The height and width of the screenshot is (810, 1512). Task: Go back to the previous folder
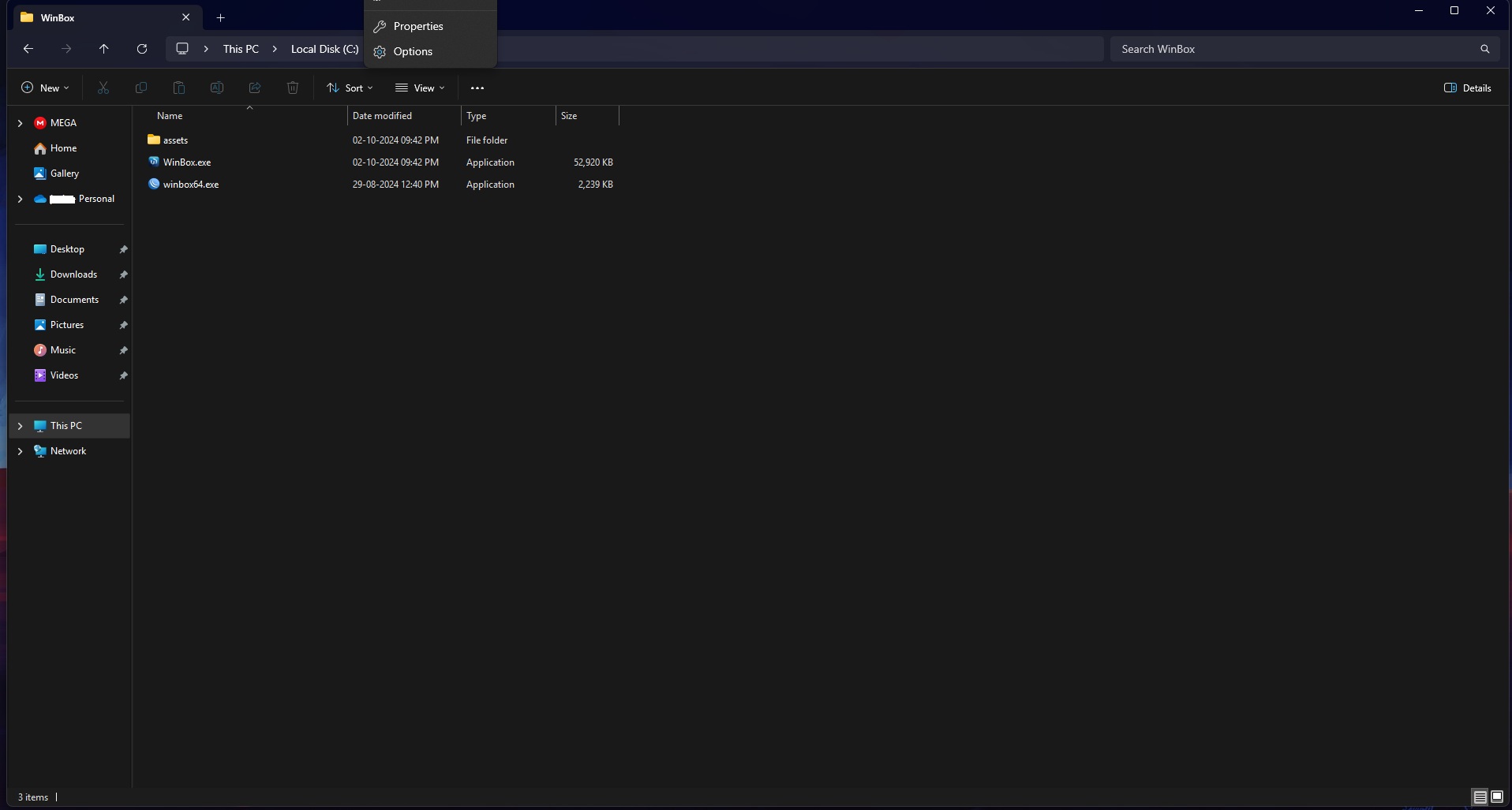[x=28, y=49]
